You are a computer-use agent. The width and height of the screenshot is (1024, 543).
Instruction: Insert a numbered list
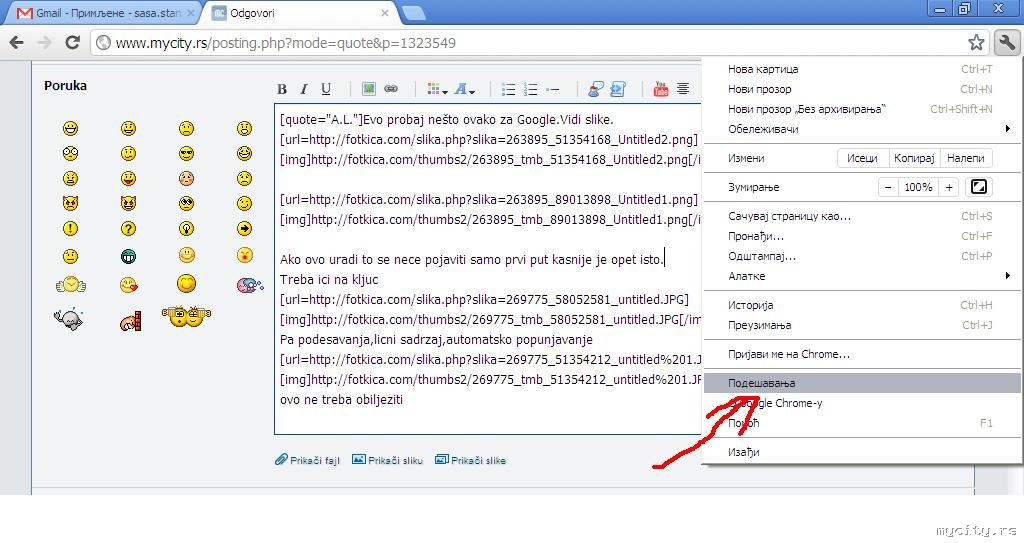(x=530, y=90)
